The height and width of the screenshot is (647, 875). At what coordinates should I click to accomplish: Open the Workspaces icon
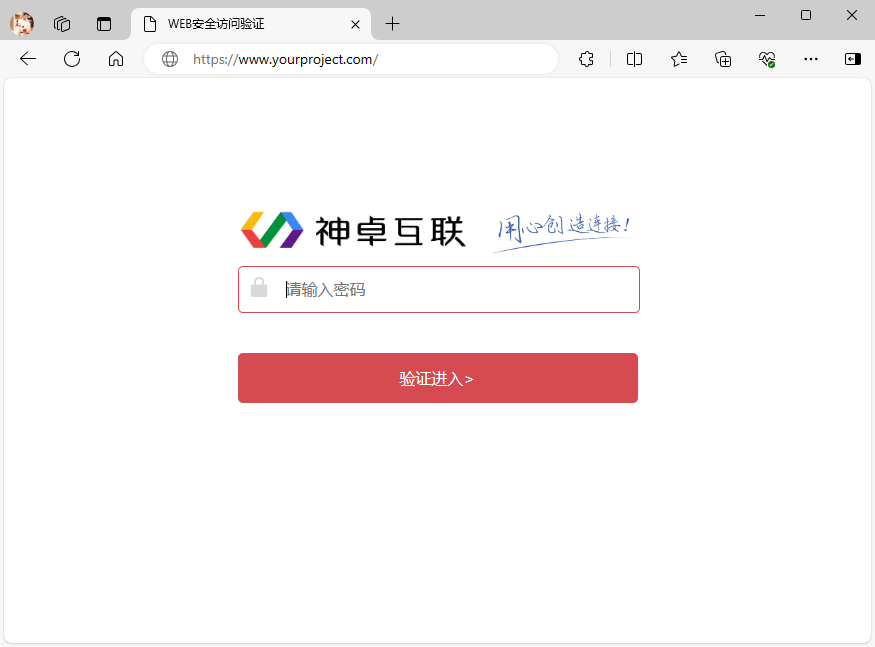coord(62,24)
